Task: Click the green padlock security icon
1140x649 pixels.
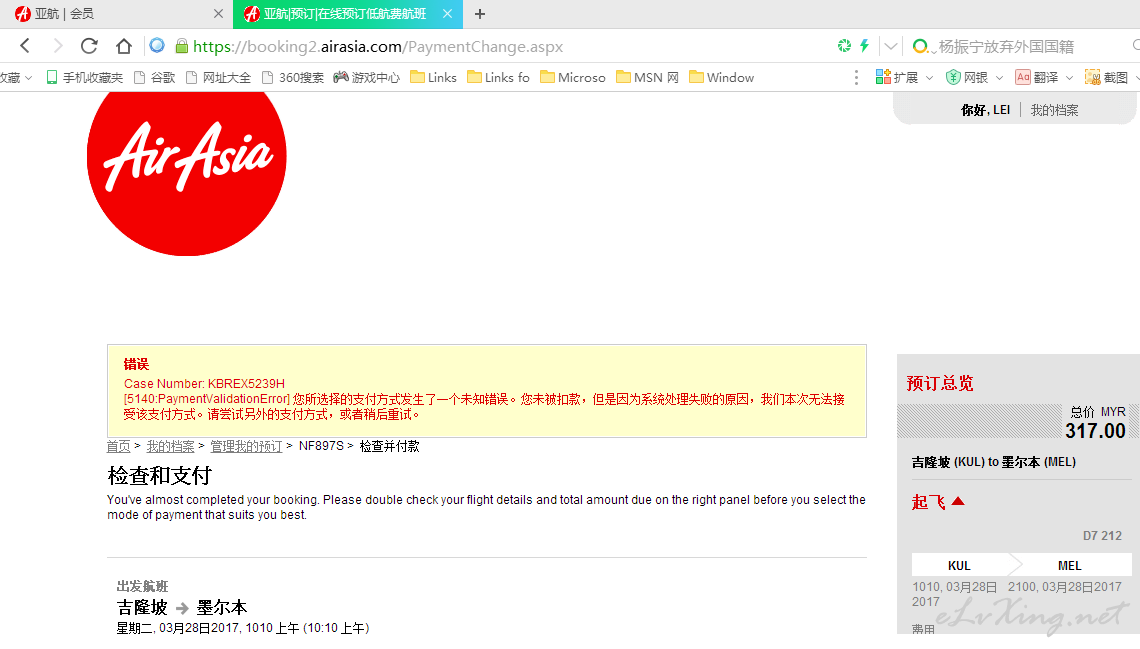Action: pos(182,47)
